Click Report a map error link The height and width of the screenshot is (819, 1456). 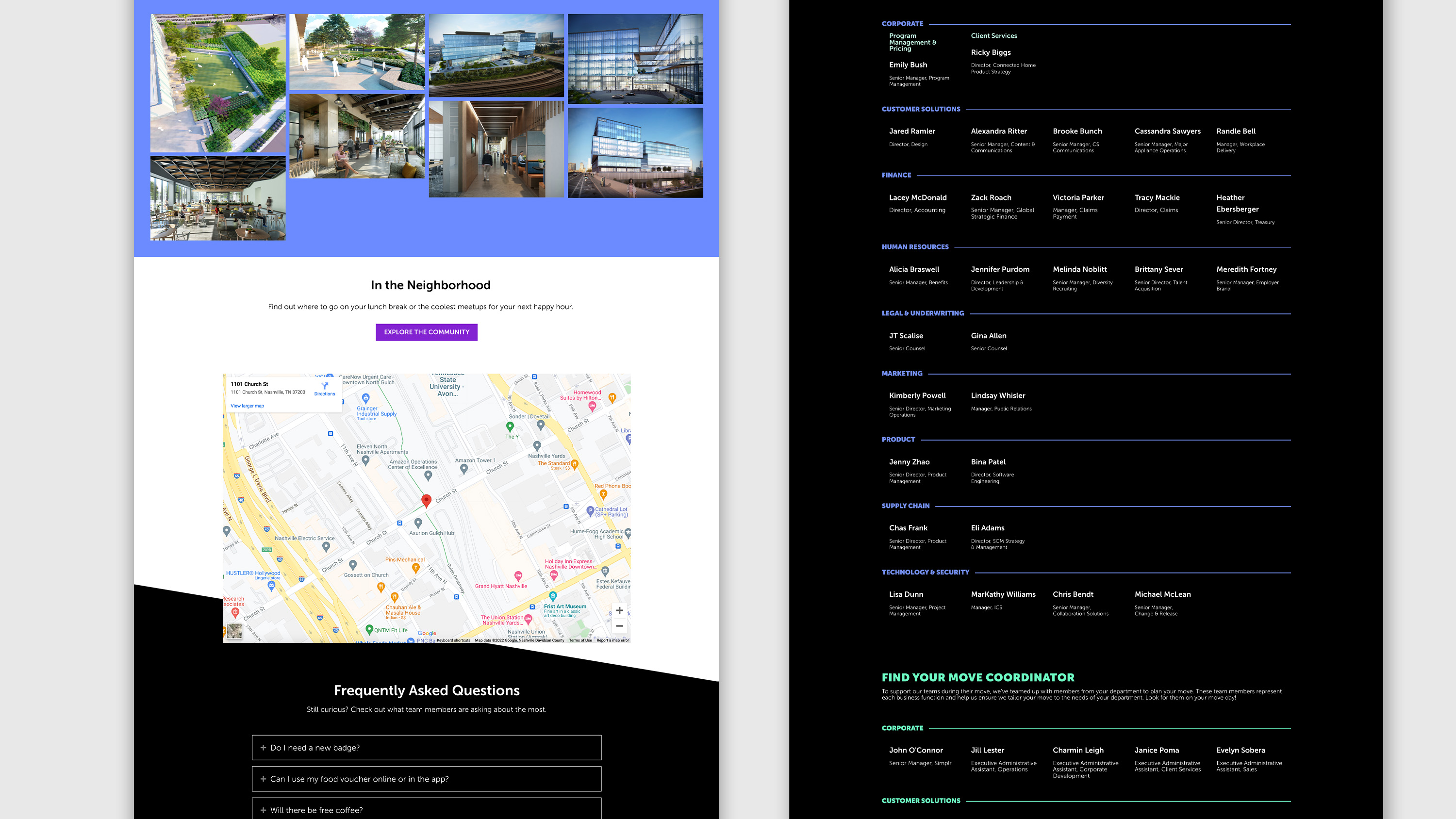(x=612, y=640)
